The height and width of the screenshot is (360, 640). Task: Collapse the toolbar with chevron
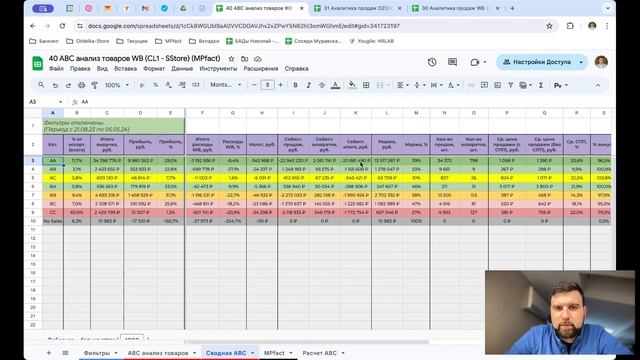click(x=598, y=85)
